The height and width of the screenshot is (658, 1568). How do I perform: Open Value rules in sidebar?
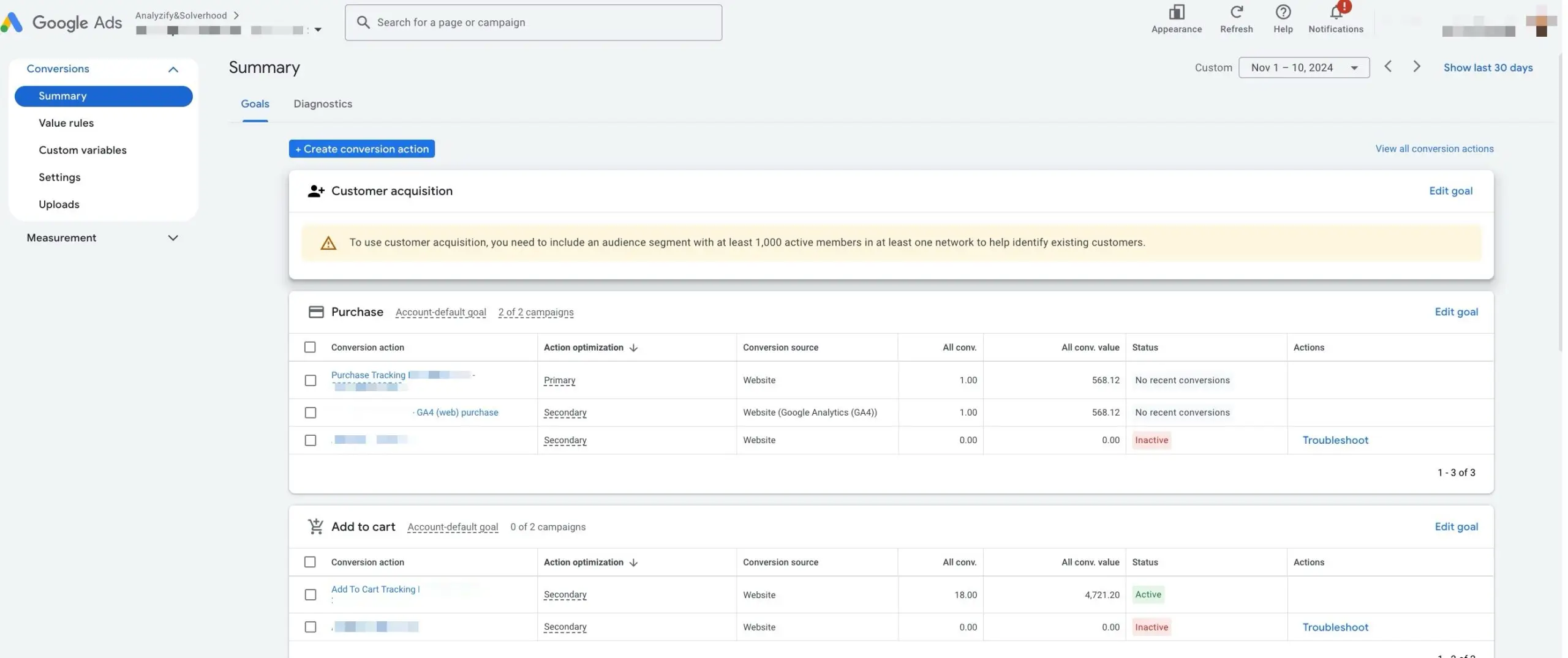66,123
